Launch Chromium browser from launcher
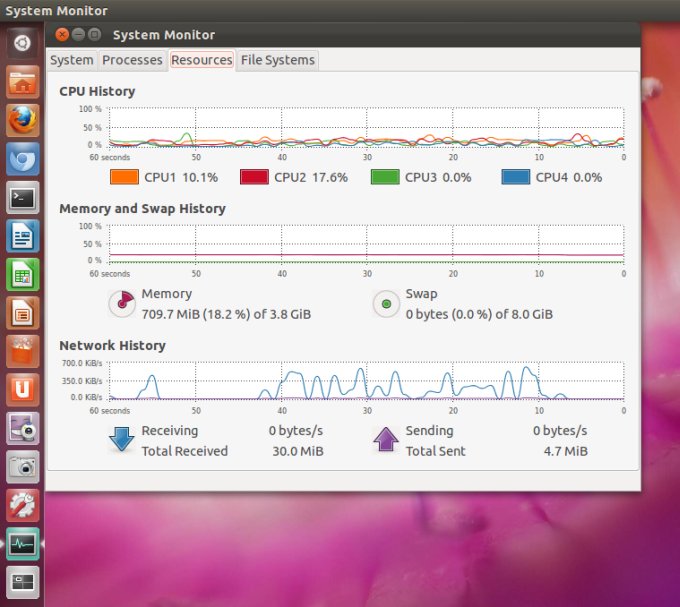680x607 pixels. (x=23, y=159)
